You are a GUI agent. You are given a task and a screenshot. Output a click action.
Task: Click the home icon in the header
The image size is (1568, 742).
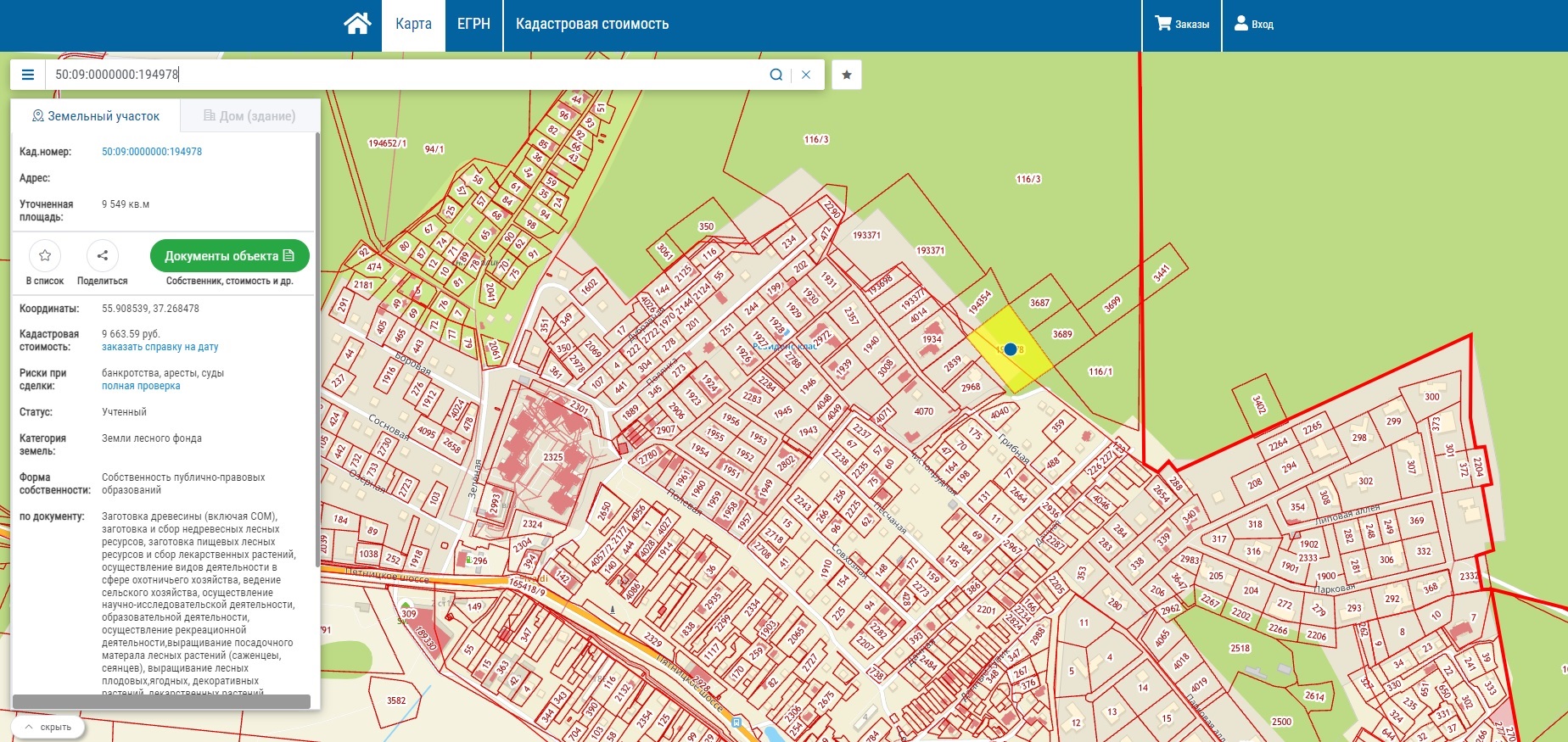(x=357, y=24)
